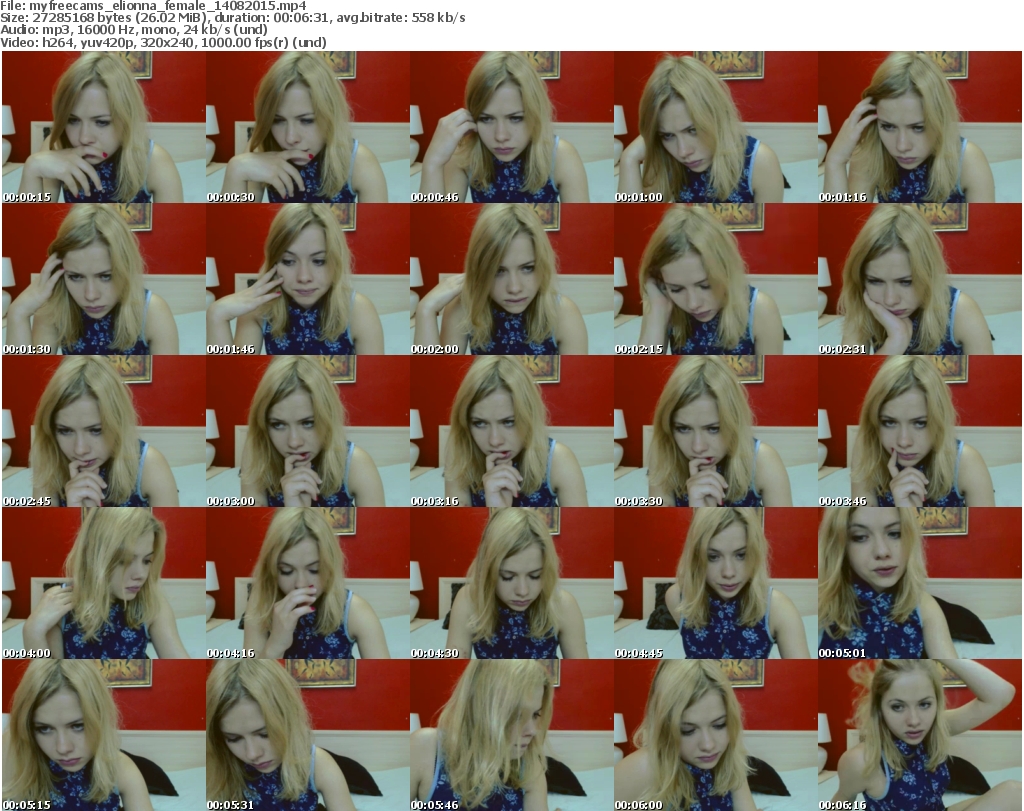The image size is (1024, 811).
Task: Click the 'File:' name line in header
Action: [153, 6]
